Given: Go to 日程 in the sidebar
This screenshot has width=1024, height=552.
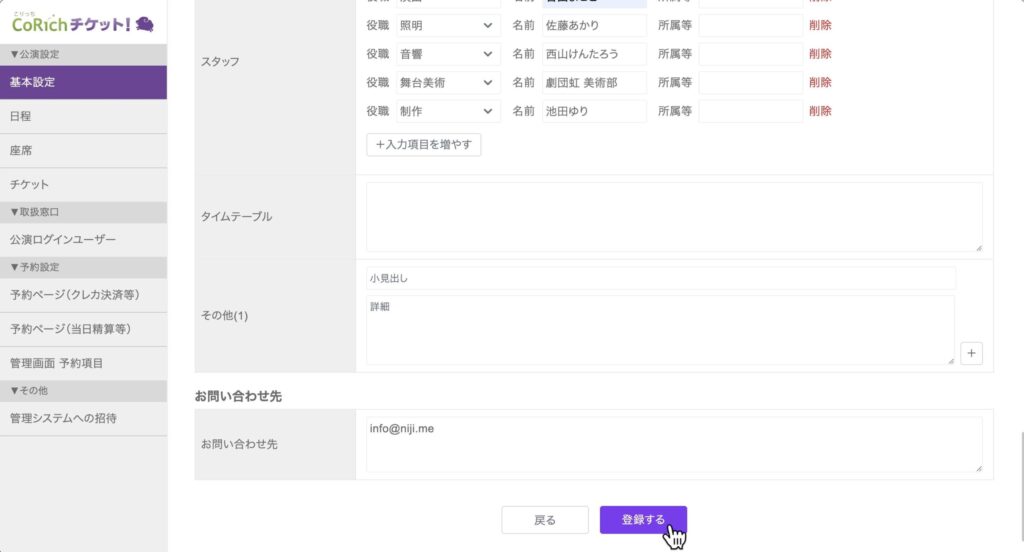Looking at the screenshot, I should coord(83,117).
